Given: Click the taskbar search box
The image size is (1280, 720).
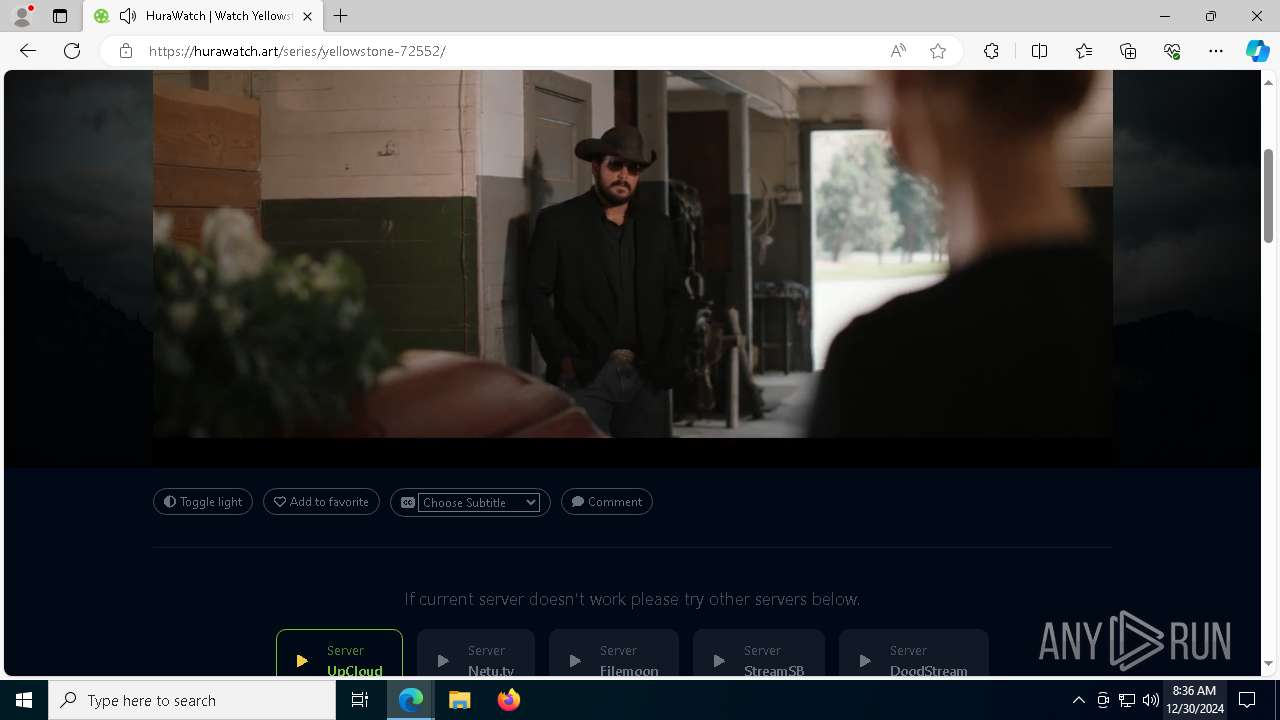Looking at the screenshot, I should pos(192,700).
